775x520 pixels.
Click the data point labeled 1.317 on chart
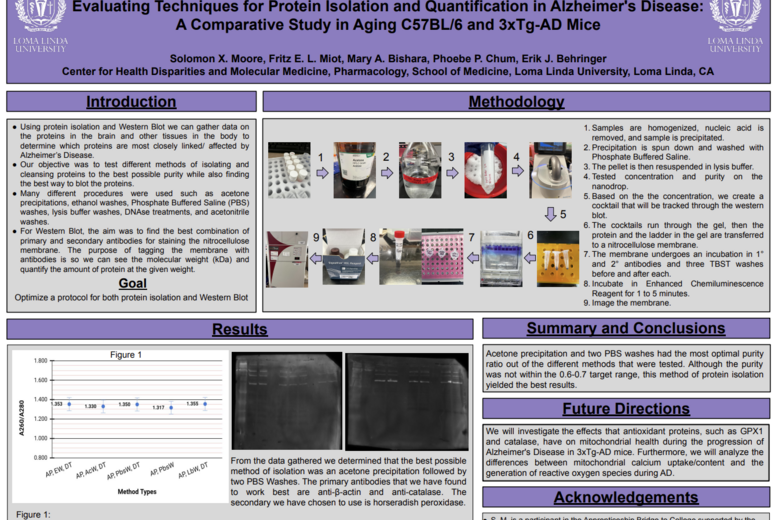171,408
